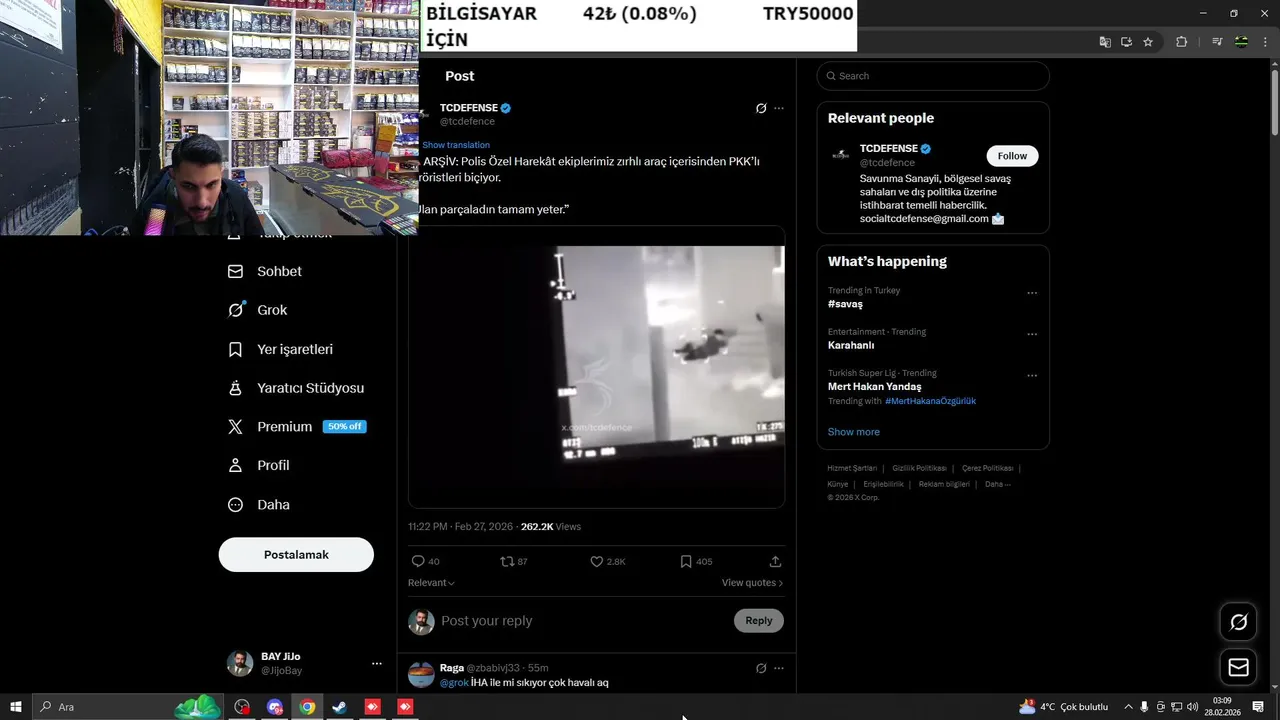Open Chrome extensions puzzle icon
Screen dimensions: 1280x720
1182,42
